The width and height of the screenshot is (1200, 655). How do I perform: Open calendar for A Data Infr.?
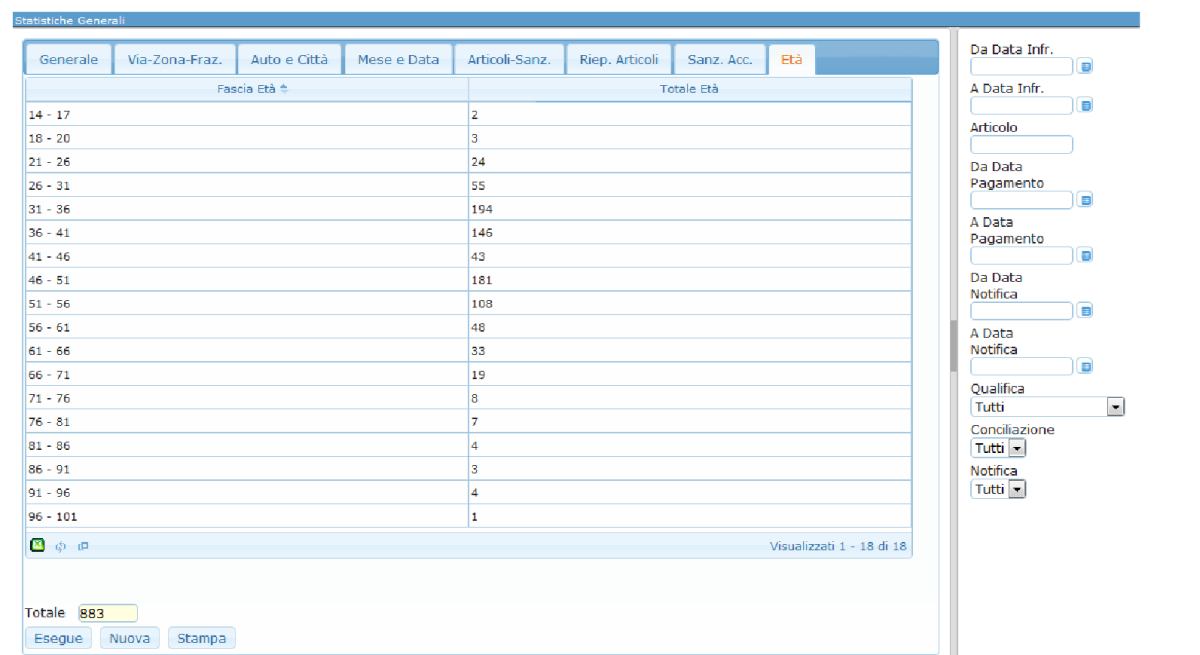point(1085,105)
